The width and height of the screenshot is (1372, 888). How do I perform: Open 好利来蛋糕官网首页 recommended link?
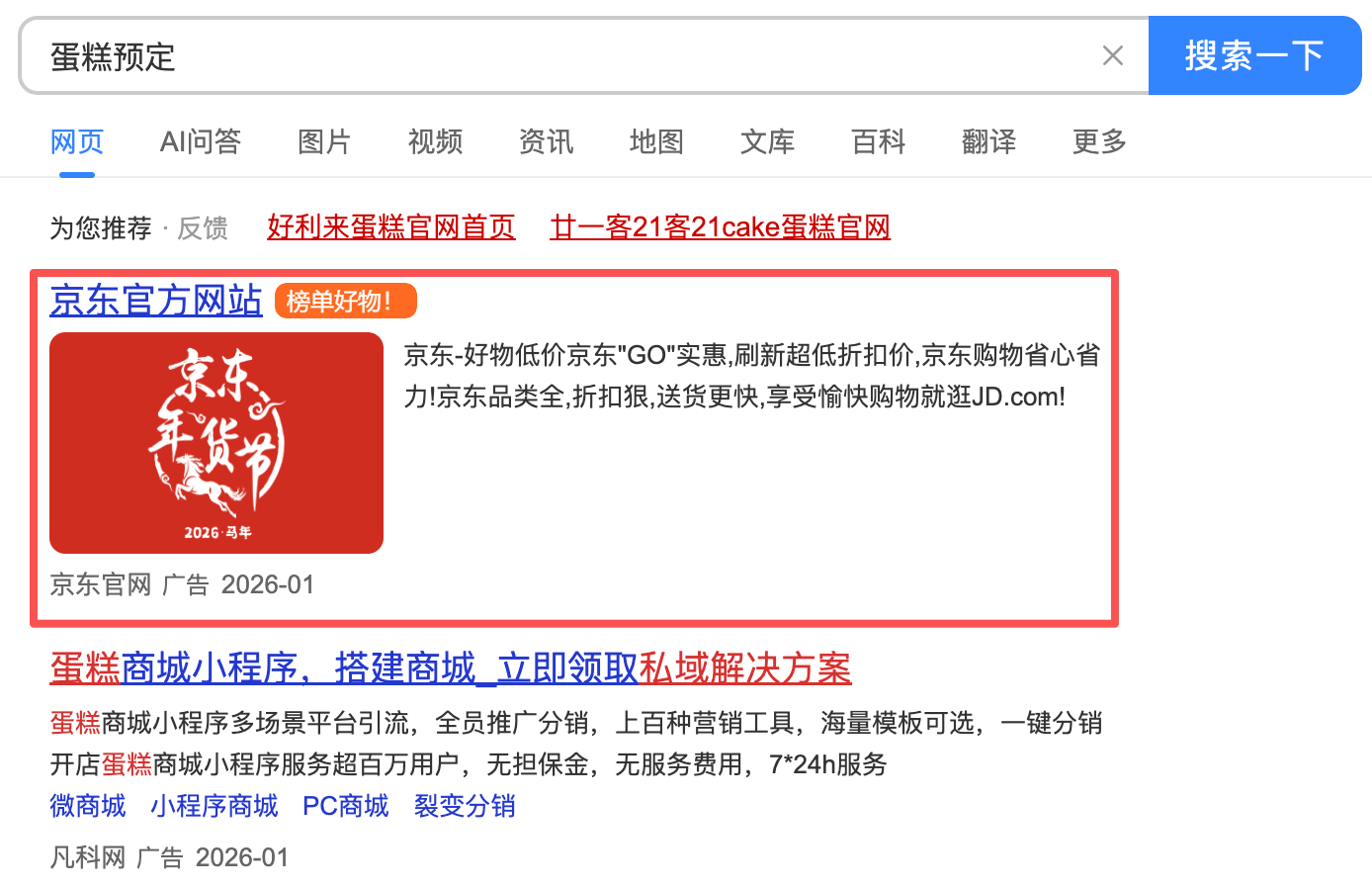[x=391, y=227]
